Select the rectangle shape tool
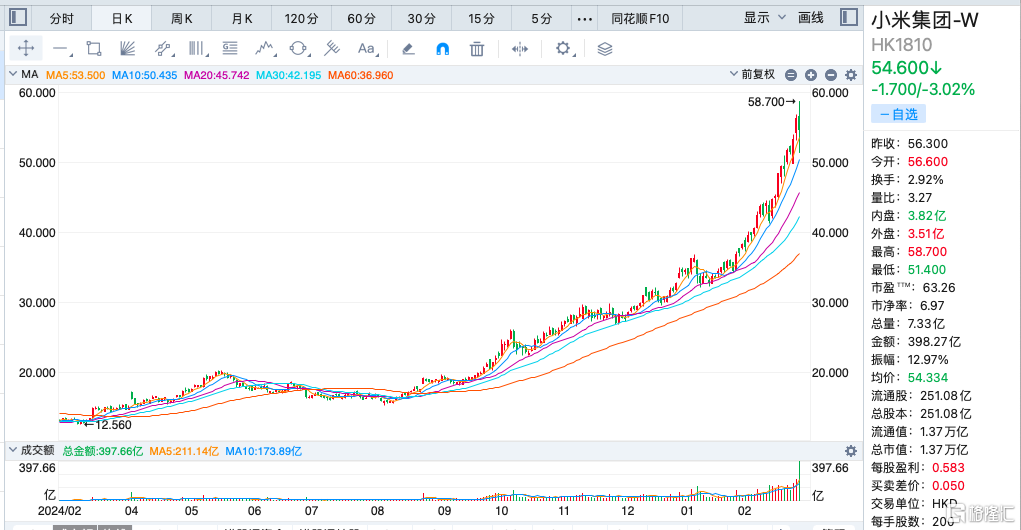Image resolution: width=1021 pixels, height=530 pixels. coord(94,49)
